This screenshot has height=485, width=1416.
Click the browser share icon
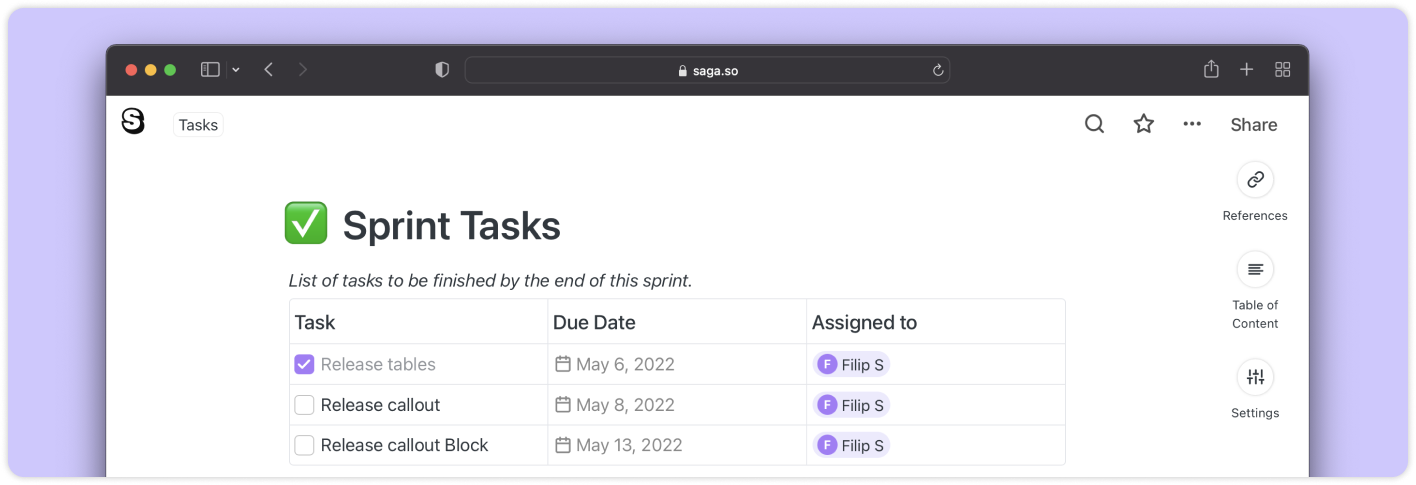pyautogui.click(x=1211, y=70)
